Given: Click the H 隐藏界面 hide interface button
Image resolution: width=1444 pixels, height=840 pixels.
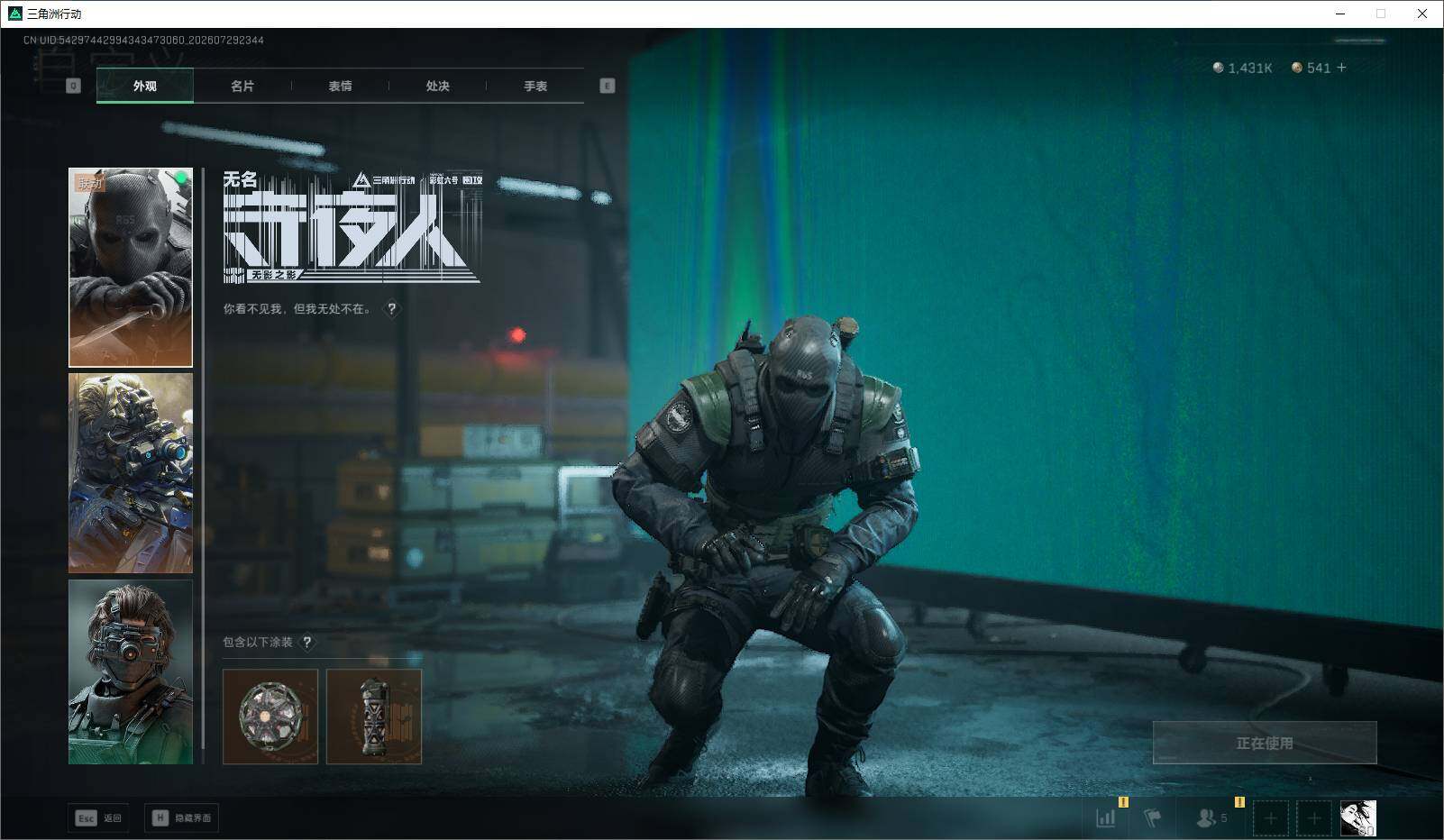Looking at the screenshot, I should pyautogui.click(x=181, y=817).
